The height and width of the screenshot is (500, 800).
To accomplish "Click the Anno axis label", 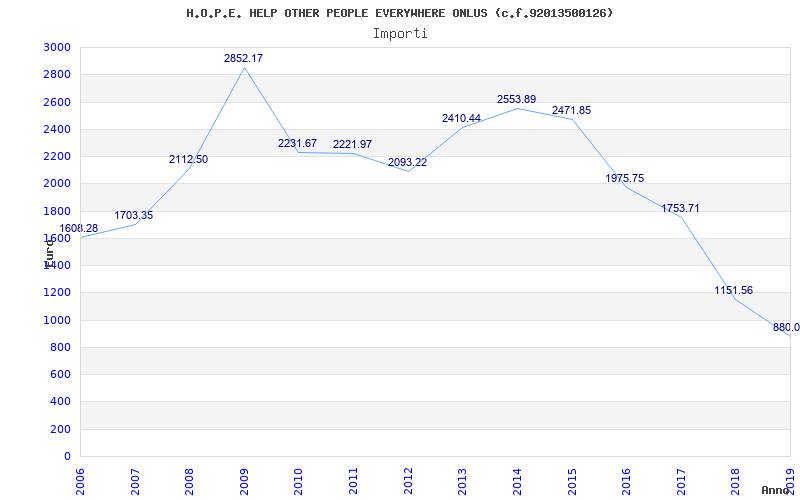I will tap(775, 490).
